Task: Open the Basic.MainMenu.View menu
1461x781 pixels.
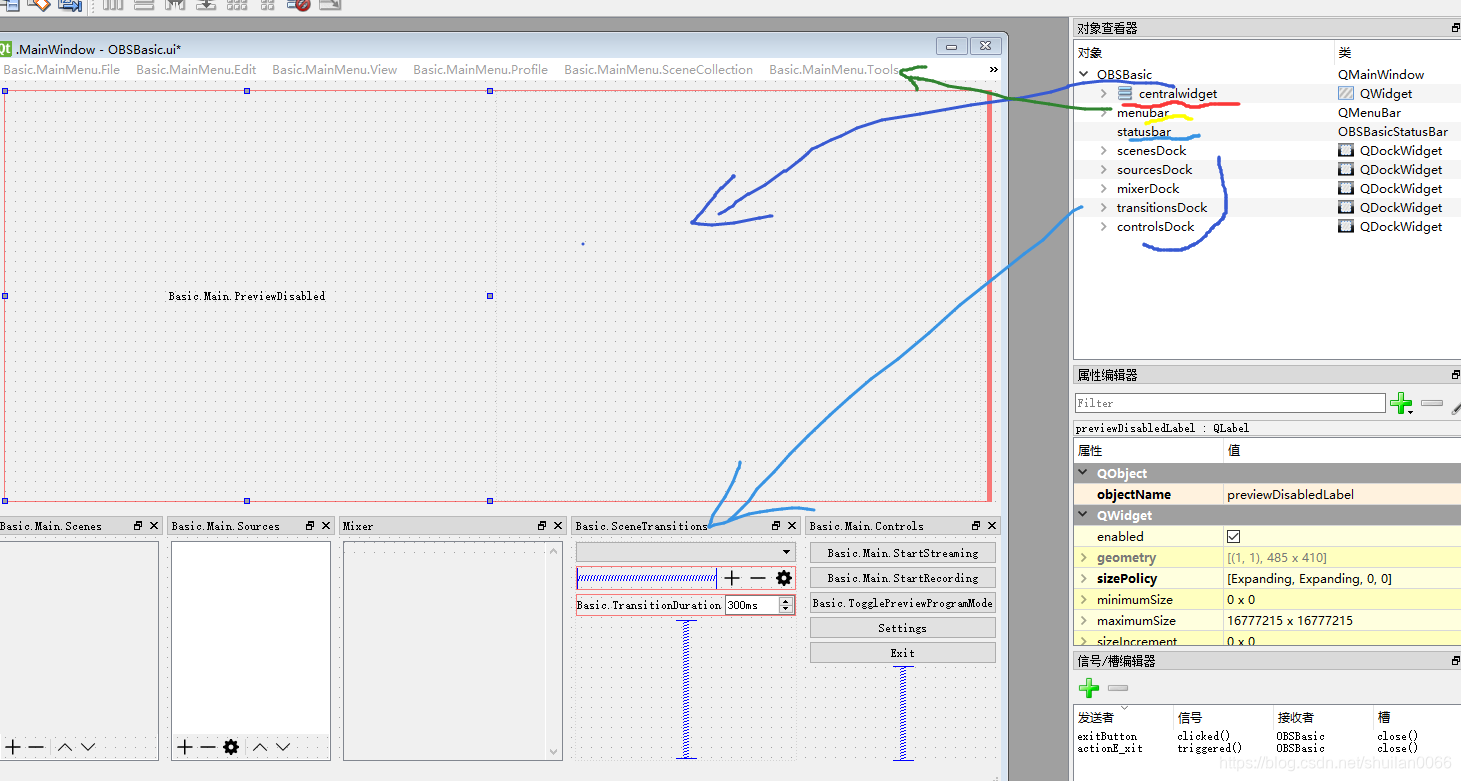Action: (335, 70)
